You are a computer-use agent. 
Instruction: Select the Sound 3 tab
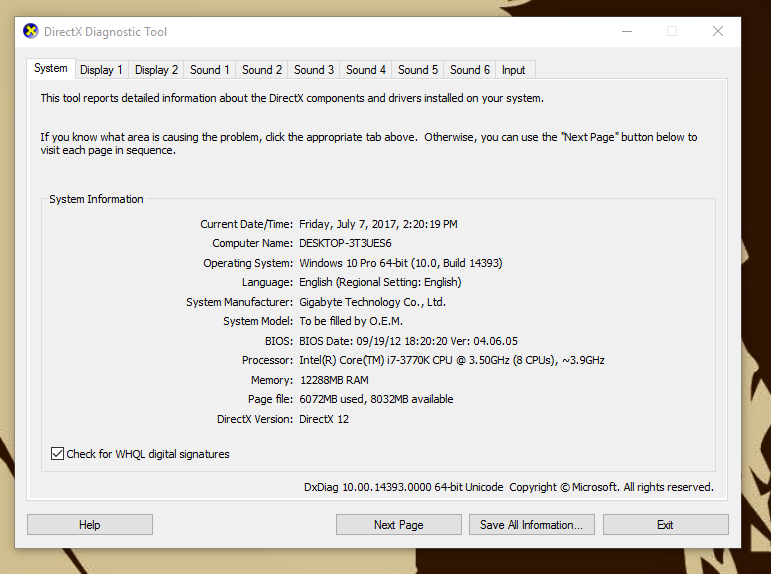coord(314,70)
